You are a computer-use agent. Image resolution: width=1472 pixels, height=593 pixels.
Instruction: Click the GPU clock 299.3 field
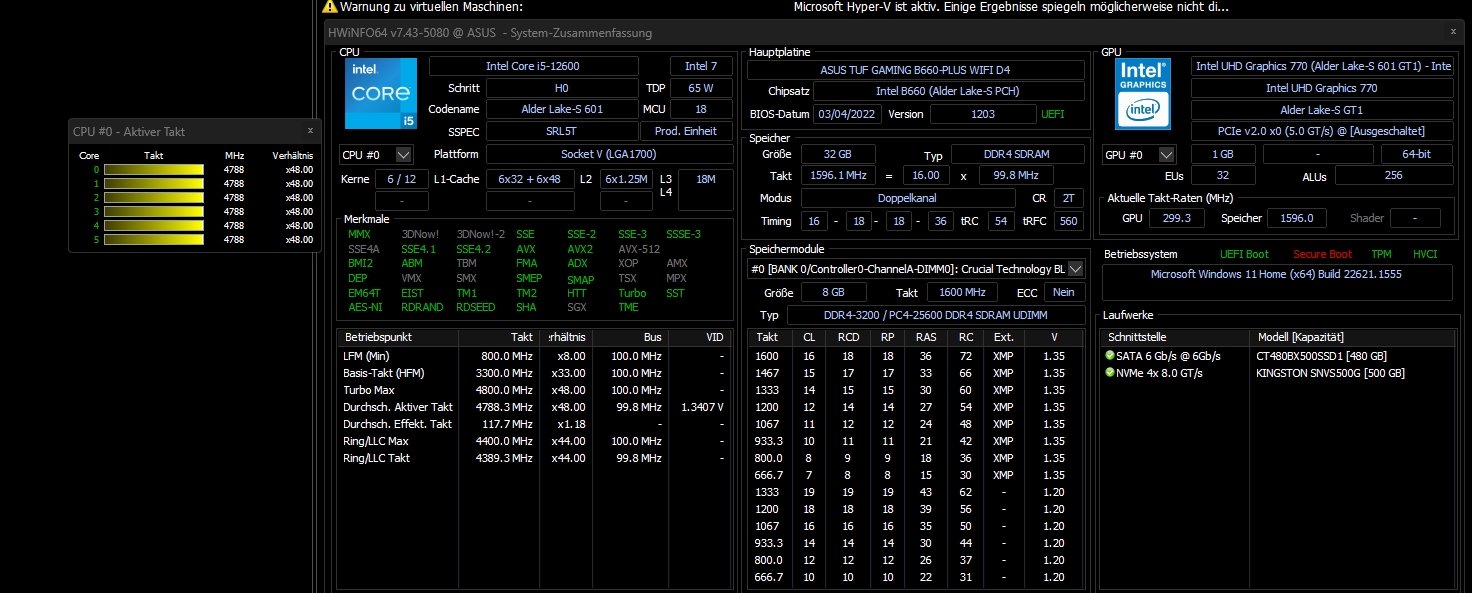(x=1177, y=218)
